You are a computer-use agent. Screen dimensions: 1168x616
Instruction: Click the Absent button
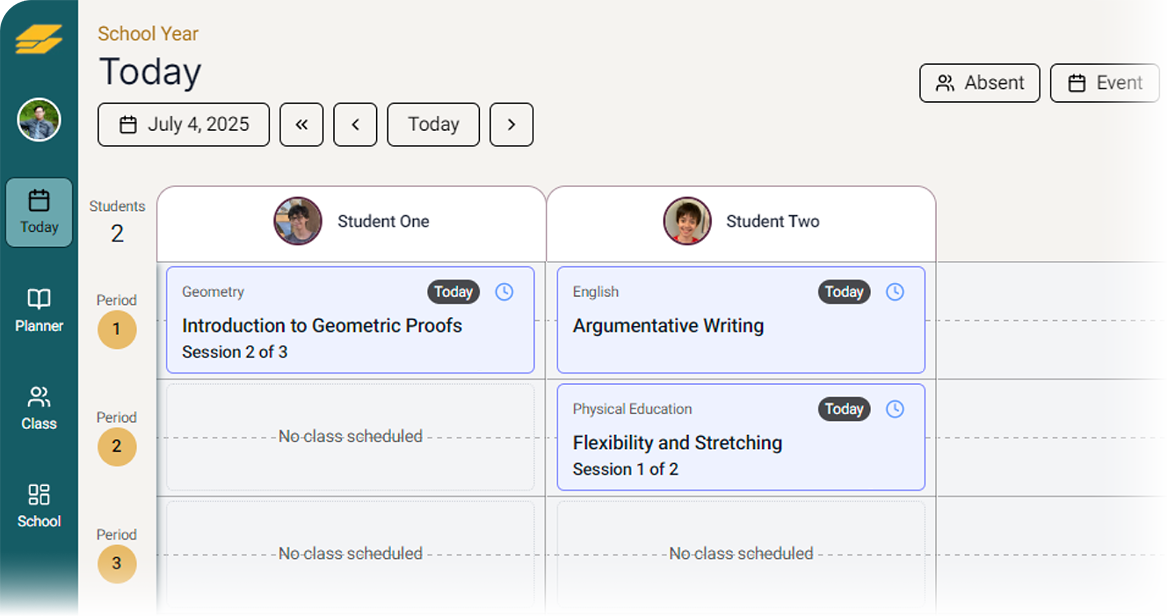[980, 83]
